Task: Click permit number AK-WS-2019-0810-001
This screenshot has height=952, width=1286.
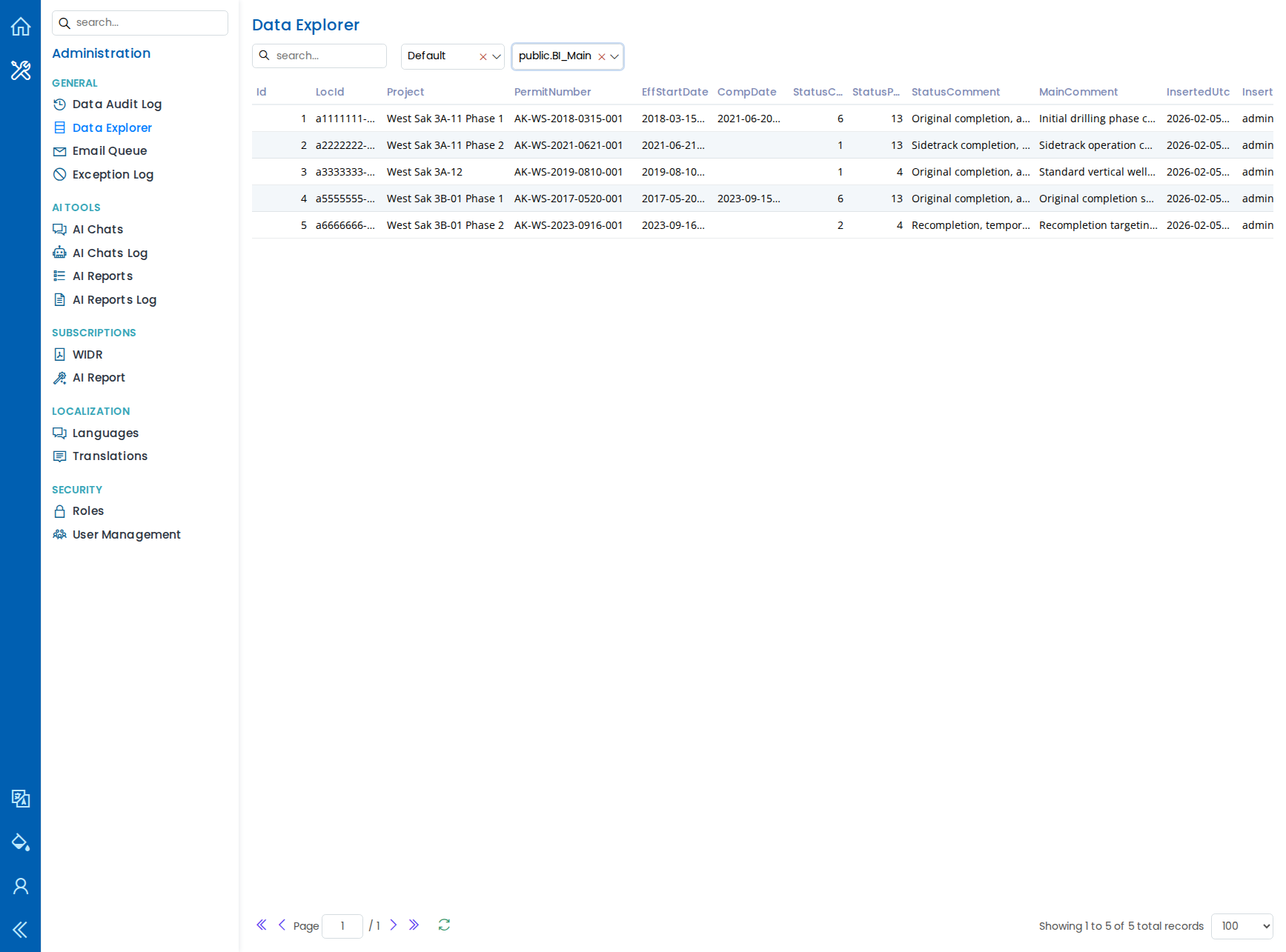Action: (569, 172)
